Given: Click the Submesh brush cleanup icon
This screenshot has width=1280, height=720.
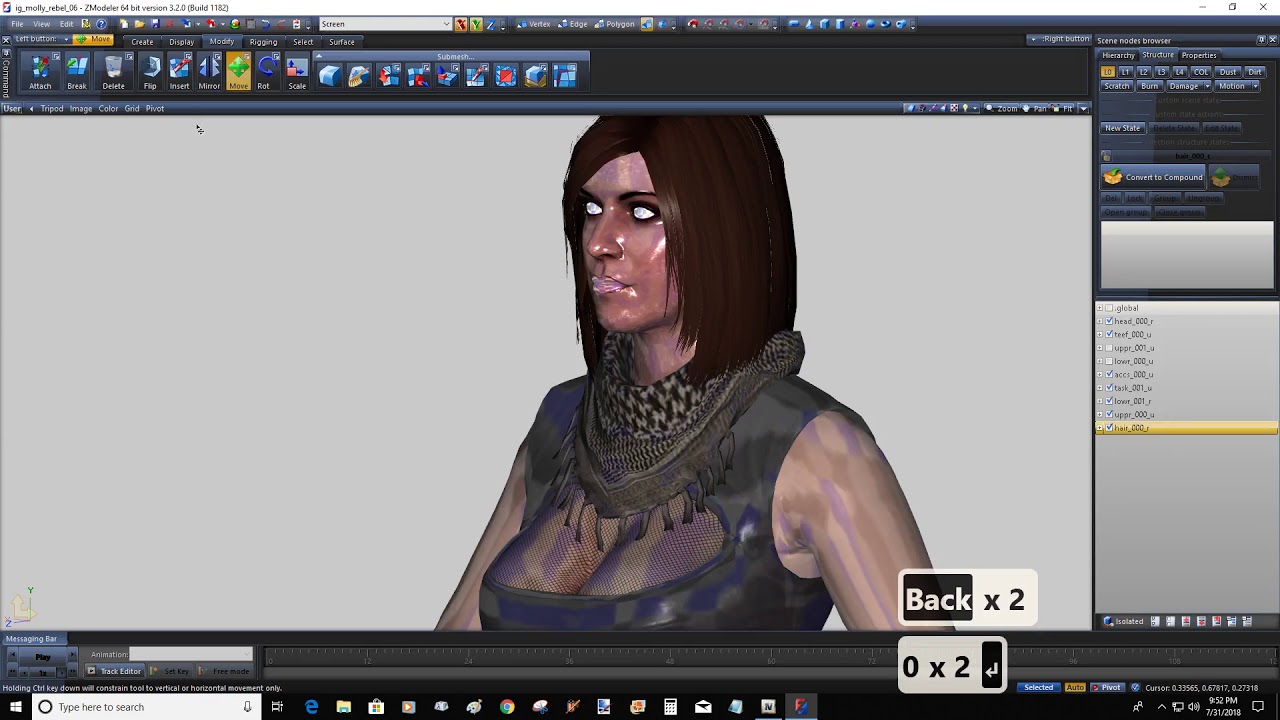Looking at the screenshot, I should 359,76.
